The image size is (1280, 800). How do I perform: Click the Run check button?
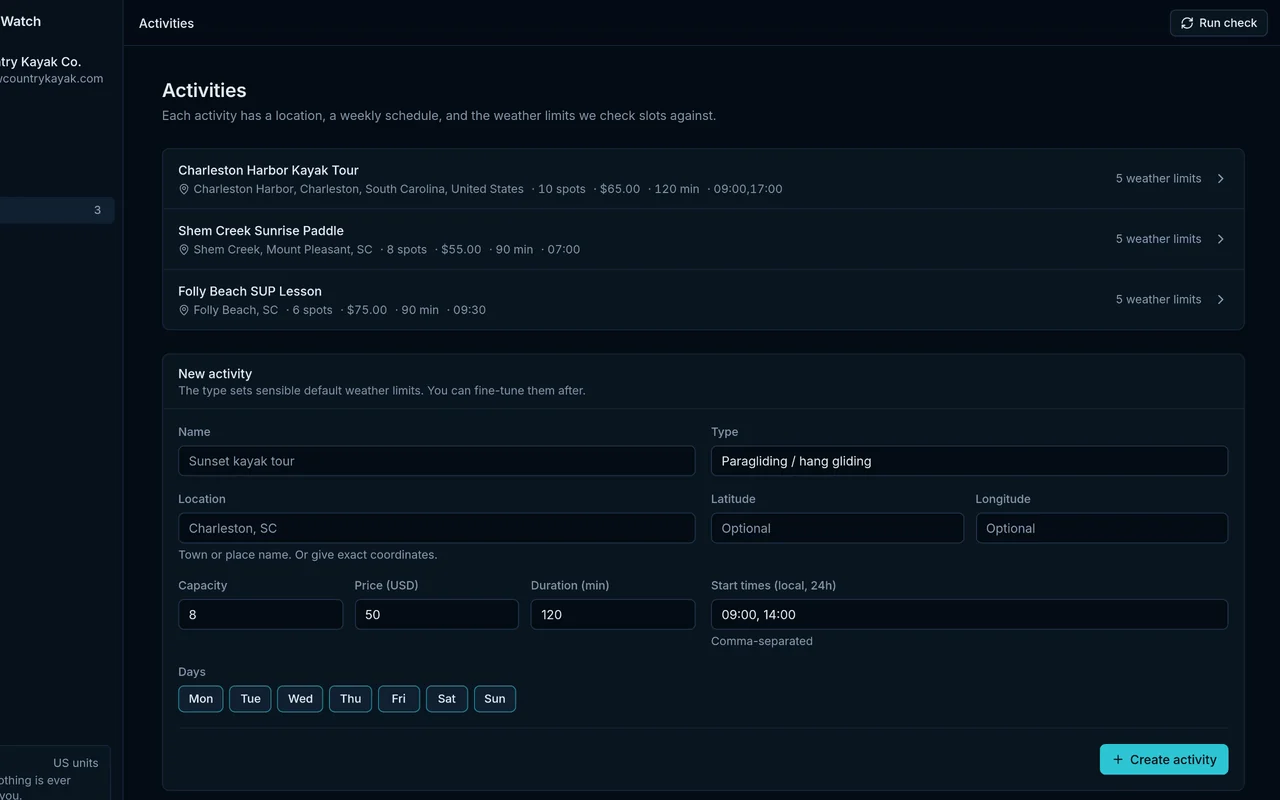click(1219, 23)
